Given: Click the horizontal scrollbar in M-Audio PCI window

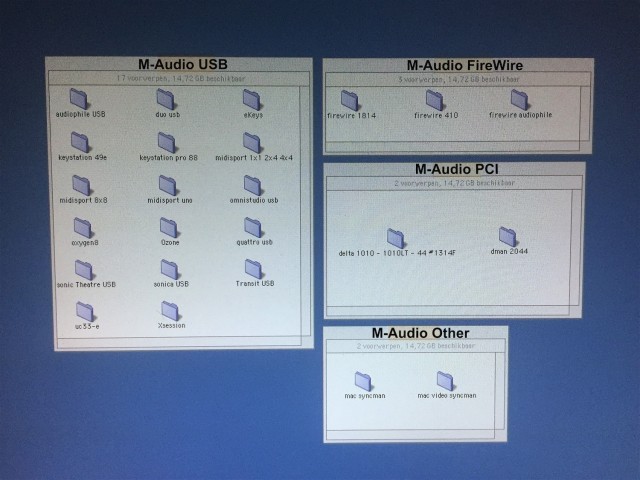Looking at the screenshot, I should pos(448,310).
